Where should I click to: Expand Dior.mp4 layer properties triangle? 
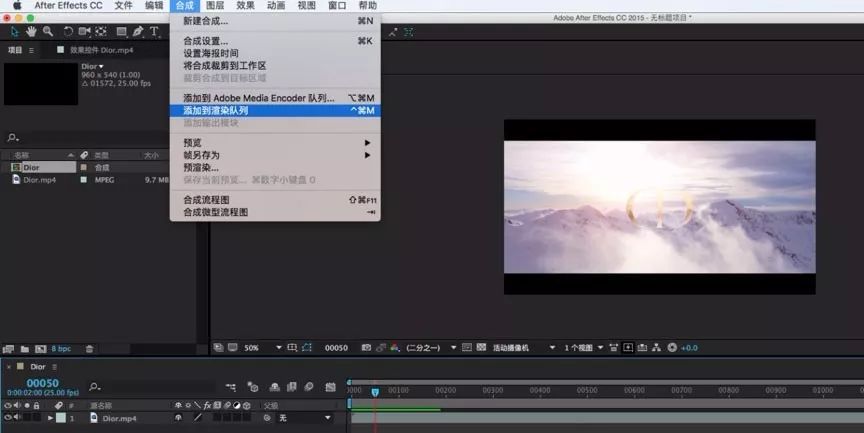(x=50, y=417)
